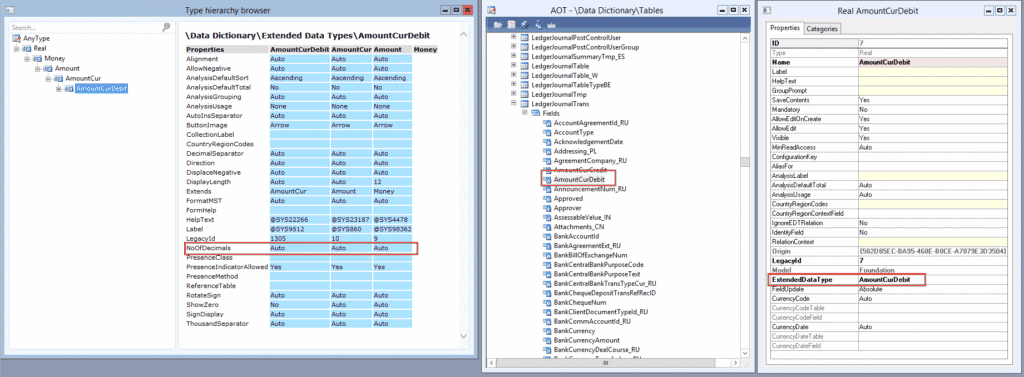Viewport: 1024px width, 377px height.
Task: Maximize the AOT Tables window
Action: [732, 10]
